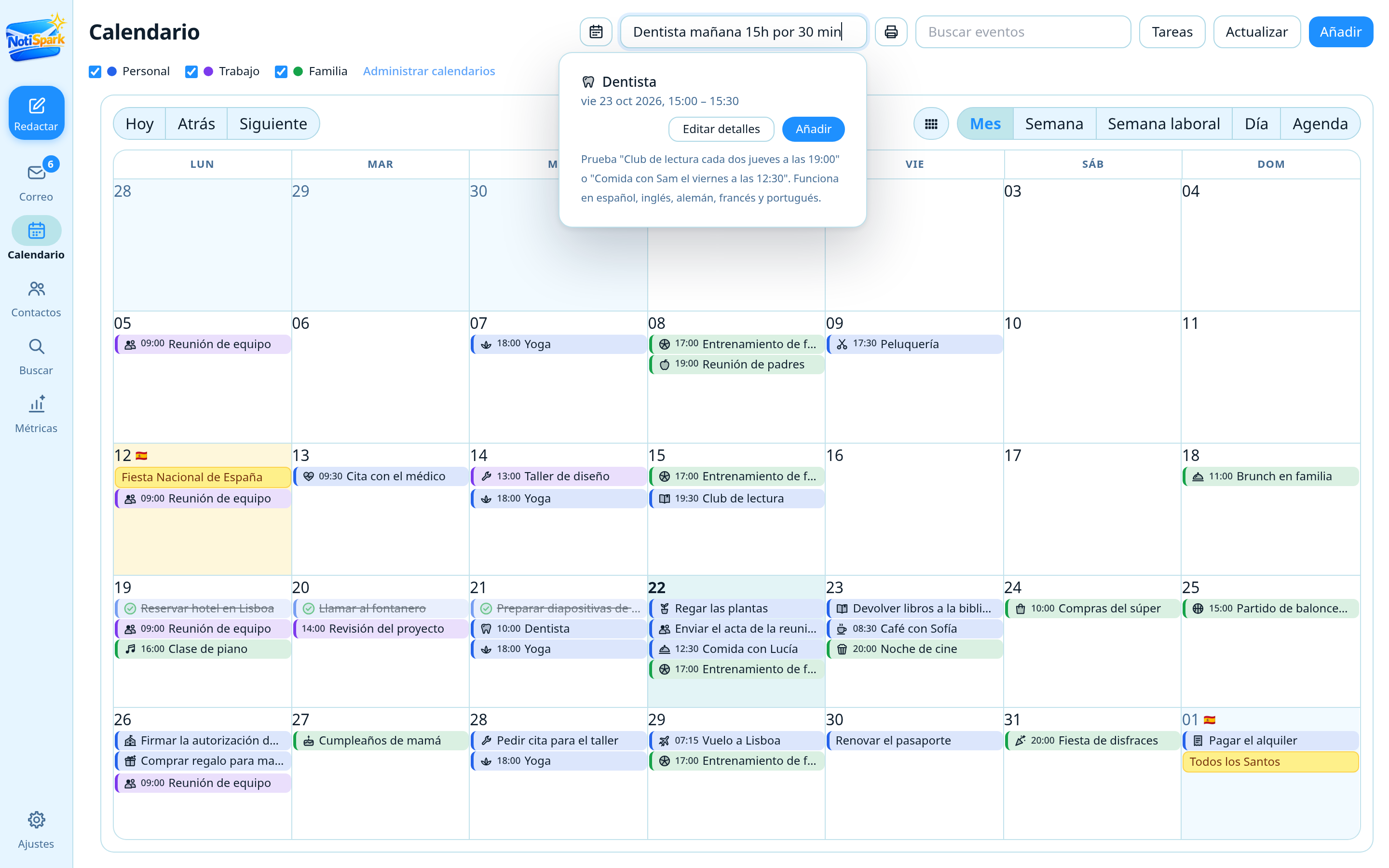Screen dimensions: 1389x868
Task: Open '07:15 Vuelo a Lisboa' event
Action: coord(736,741)
